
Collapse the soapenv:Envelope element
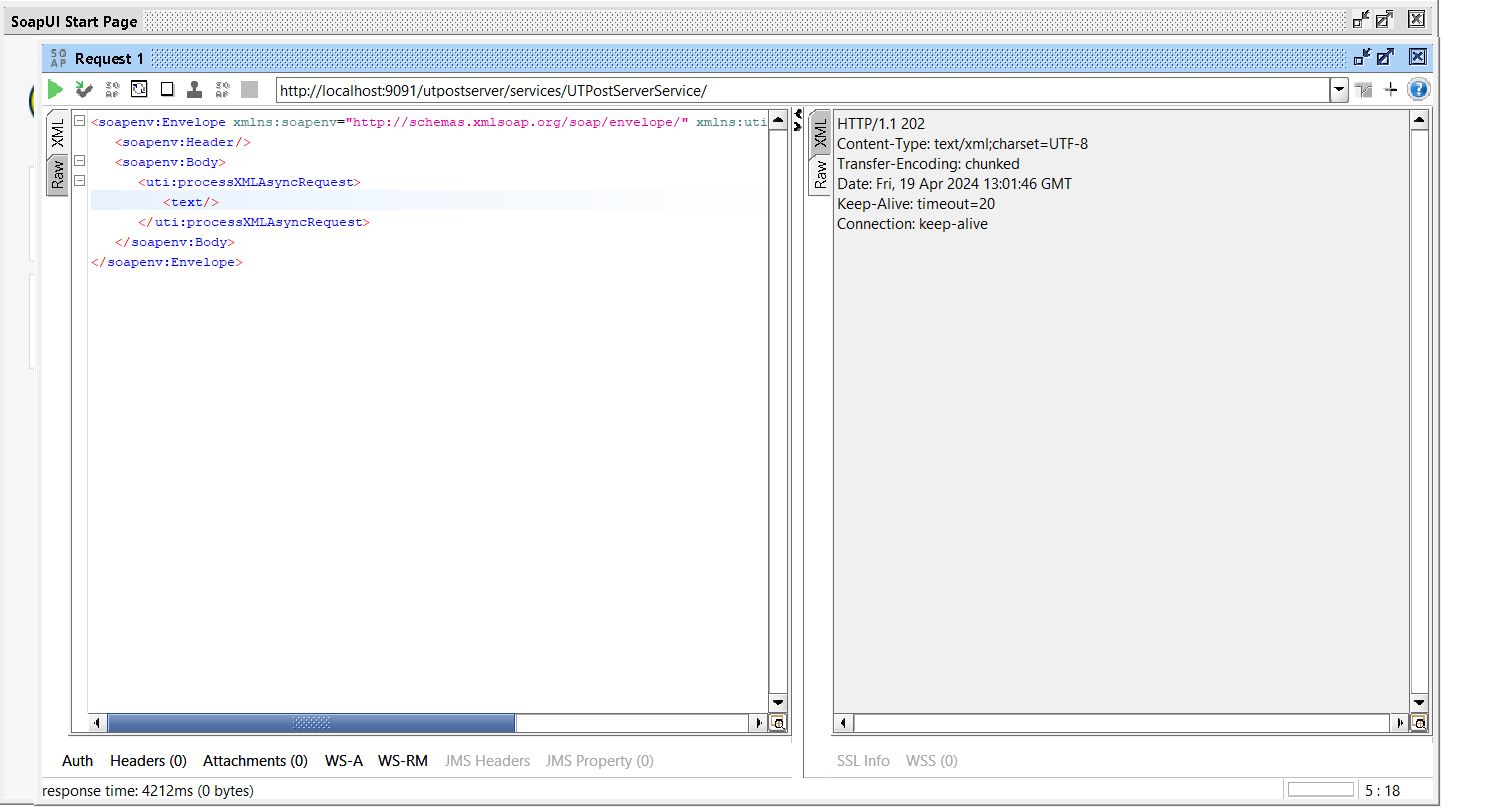point(79,122)
